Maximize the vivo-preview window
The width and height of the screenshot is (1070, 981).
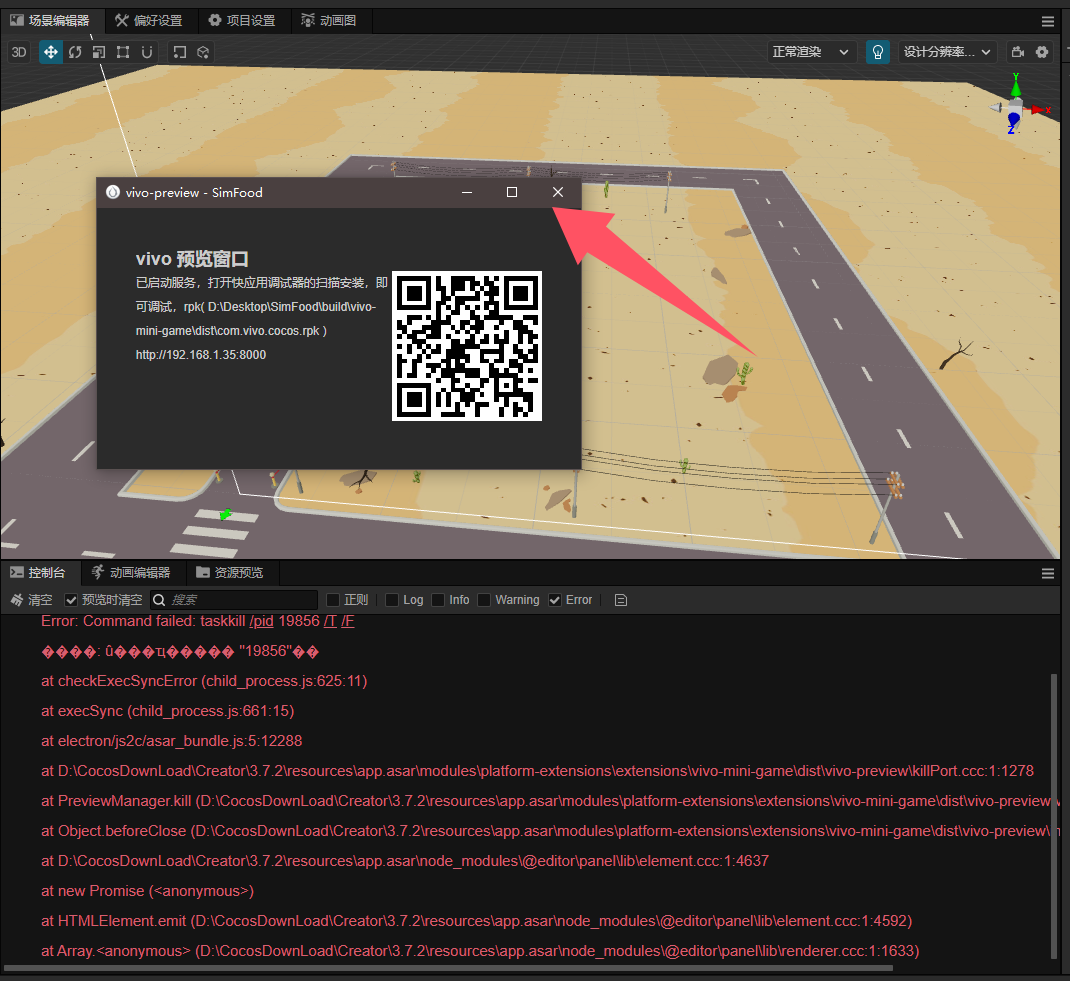(512, 192)
